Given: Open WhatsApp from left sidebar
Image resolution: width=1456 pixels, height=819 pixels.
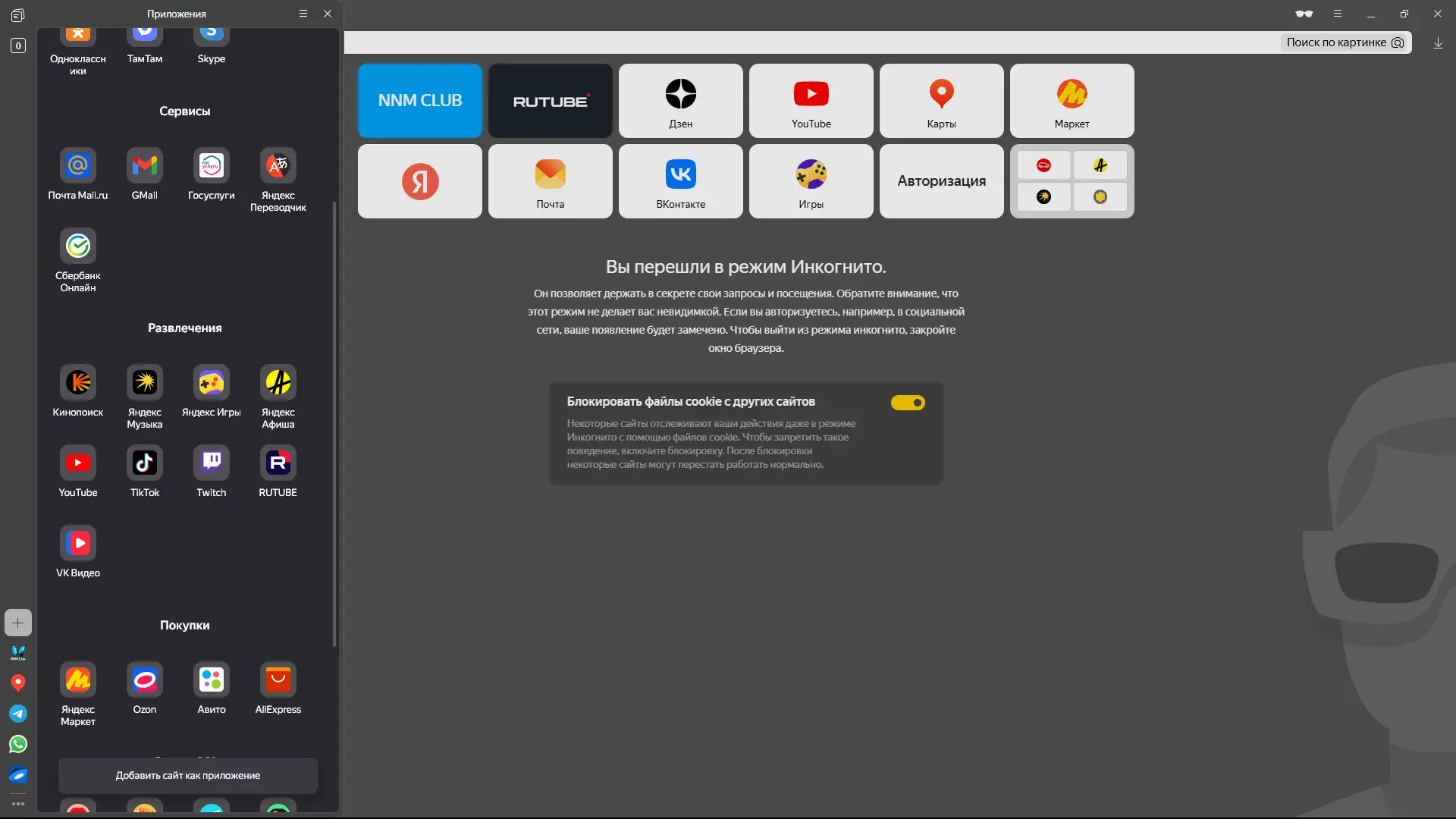Looking at the screenshot, I should point(18,744).
